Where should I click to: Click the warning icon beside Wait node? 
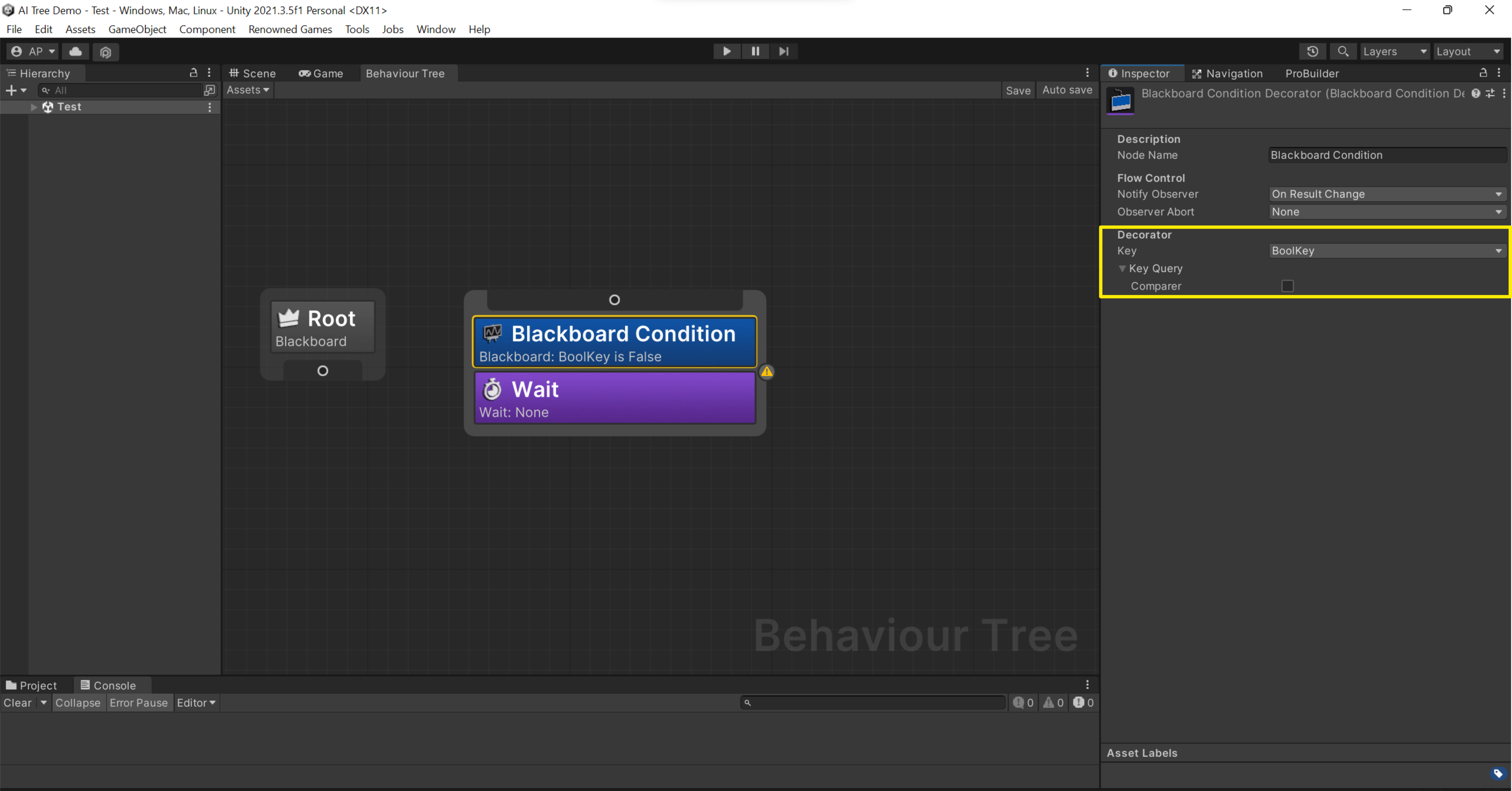pyautogui.click(x=767, y=371)
